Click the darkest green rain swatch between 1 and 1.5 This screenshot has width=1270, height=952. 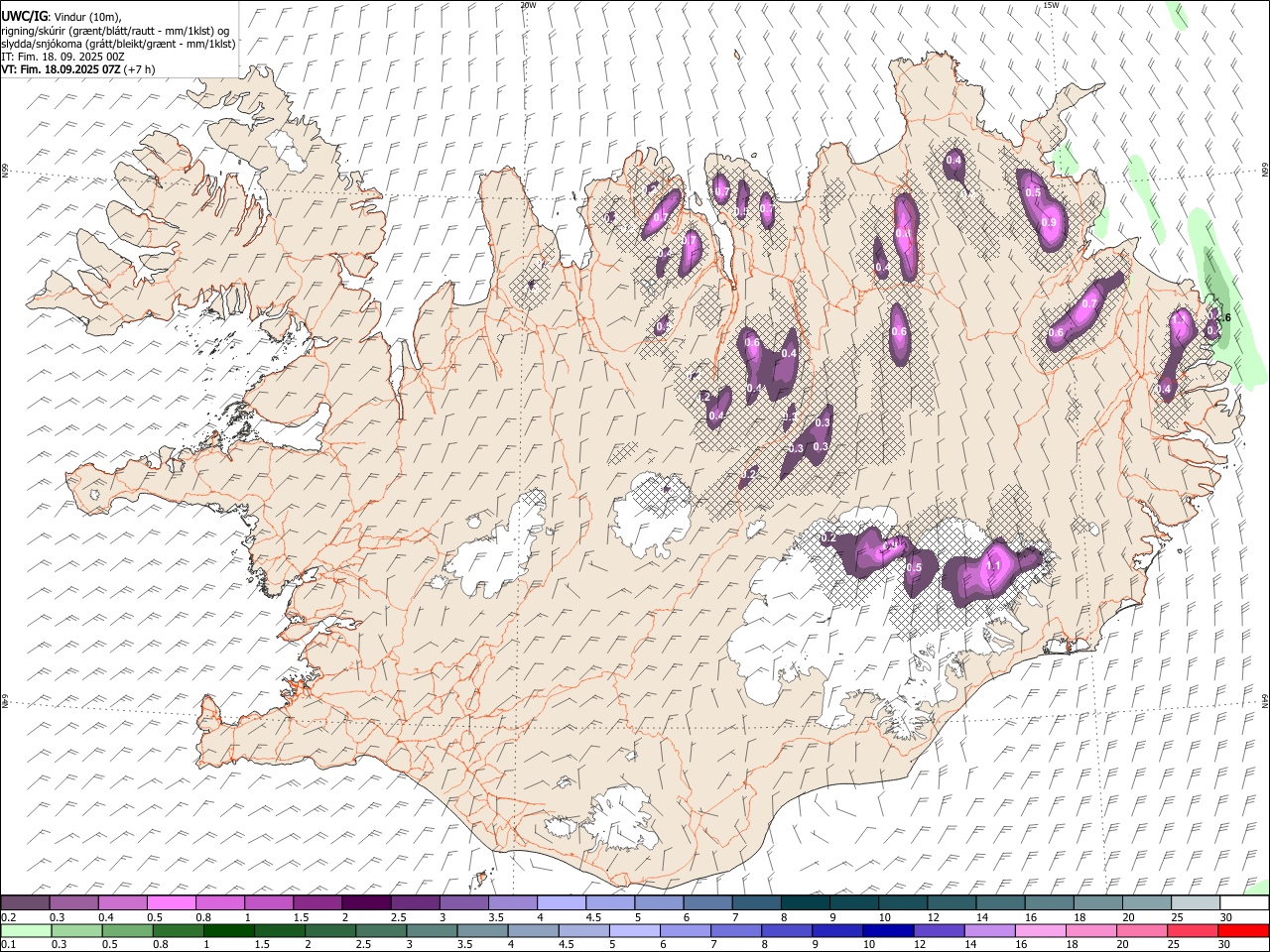tap(229, 930)
